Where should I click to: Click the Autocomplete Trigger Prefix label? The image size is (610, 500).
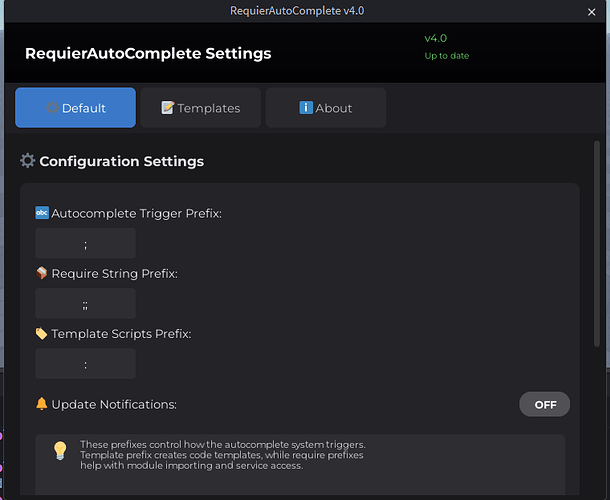[x=137, y=214]
